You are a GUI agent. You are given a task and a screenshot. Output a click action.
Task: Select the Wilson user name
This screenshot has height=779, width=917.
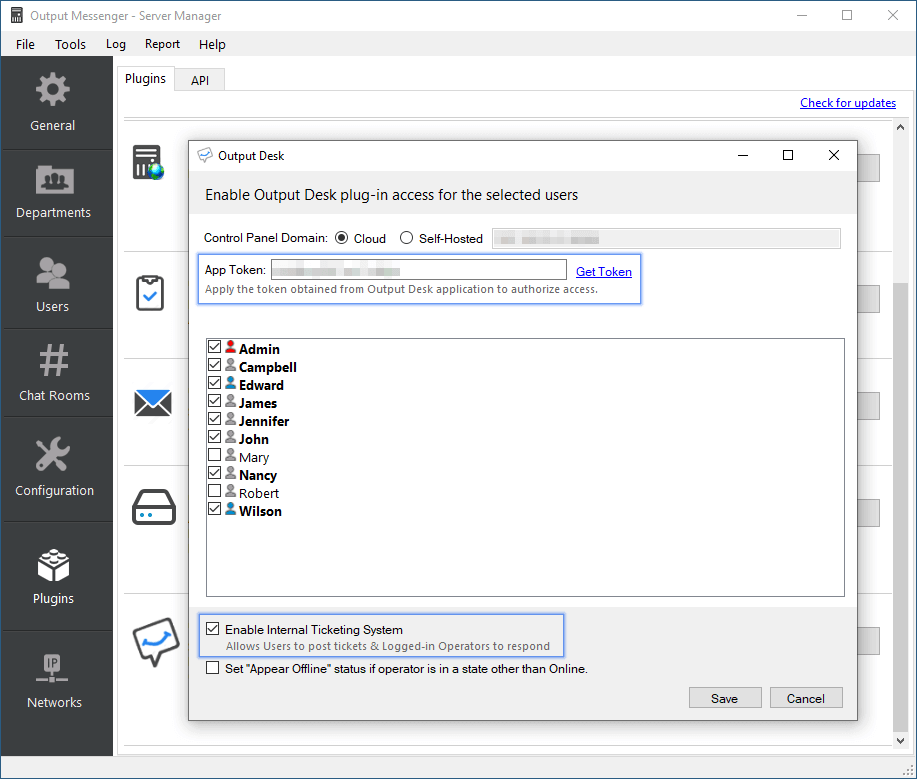click(x=260, y=512)
